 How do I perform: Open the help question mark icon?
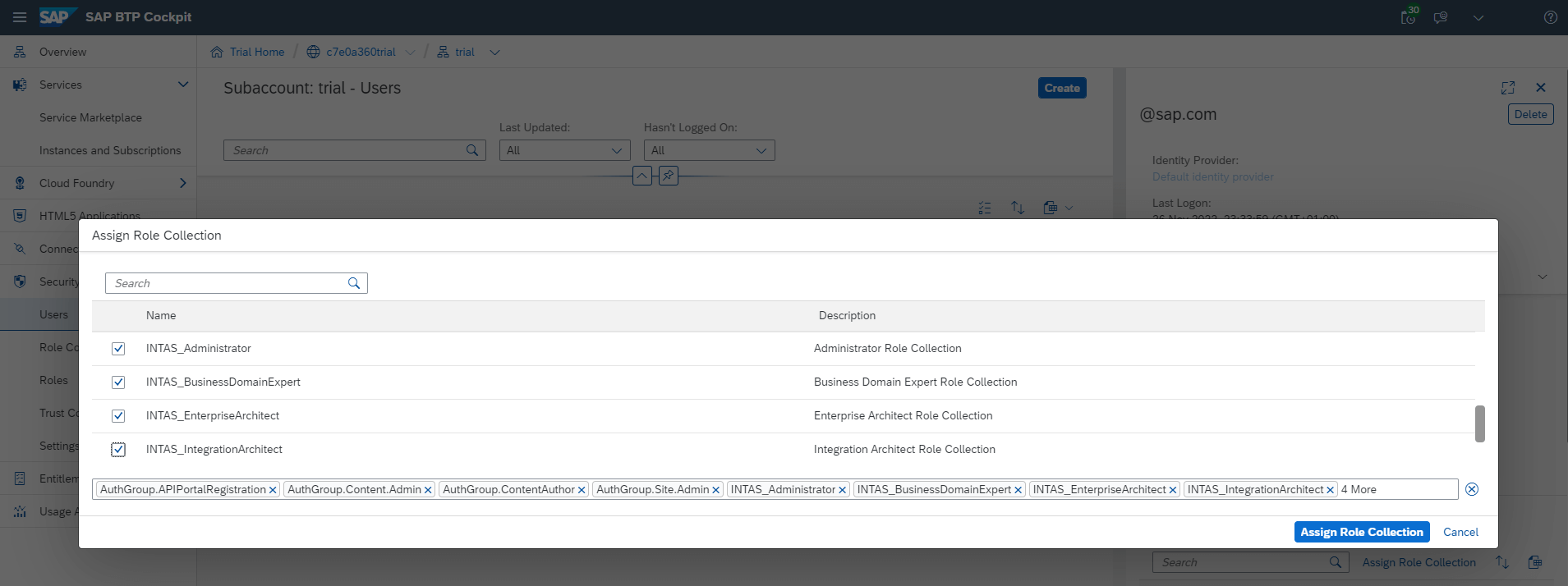coord(1551,17)
